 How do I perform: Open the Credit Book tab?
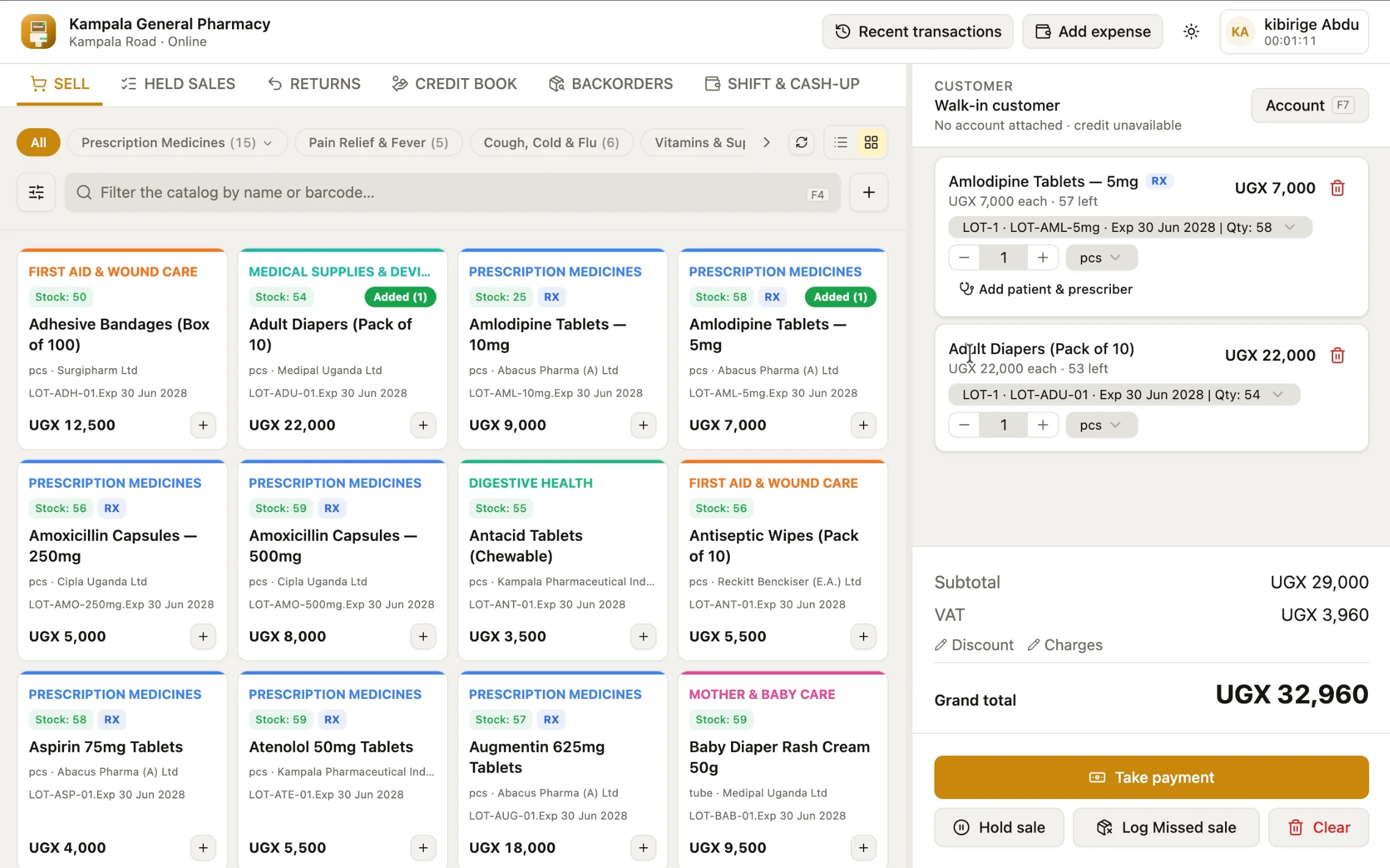point(454,84)
